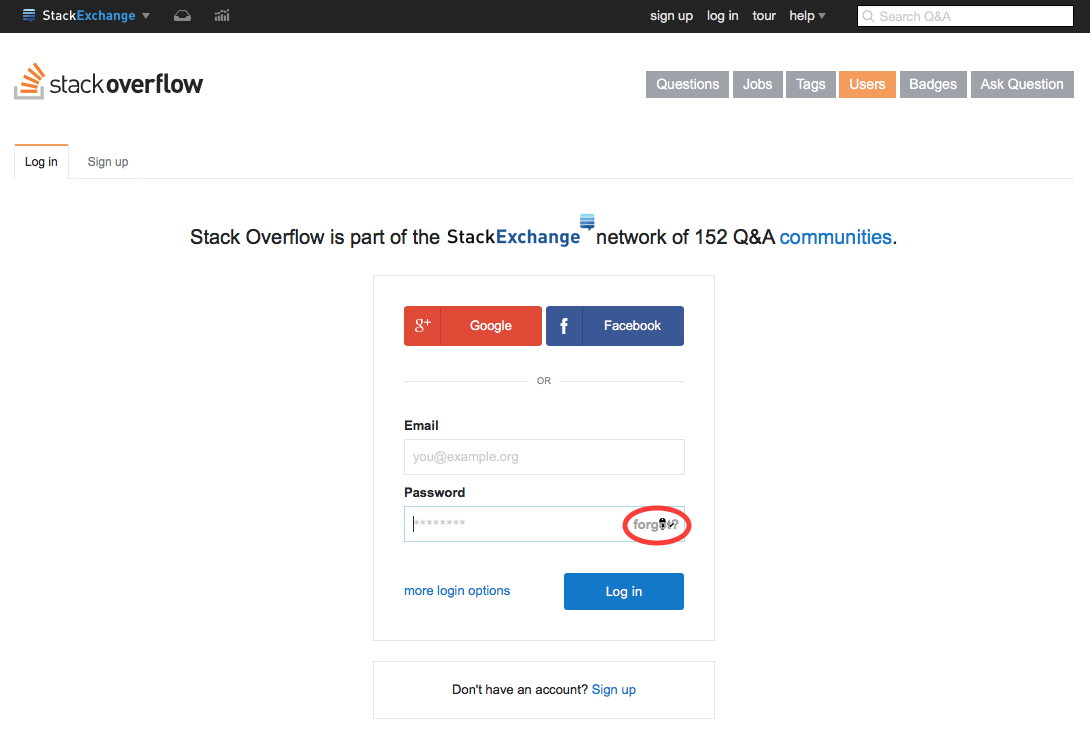1090x734 pixels.
Task: Click the Ask Question button
Action: click(1021, 84)
